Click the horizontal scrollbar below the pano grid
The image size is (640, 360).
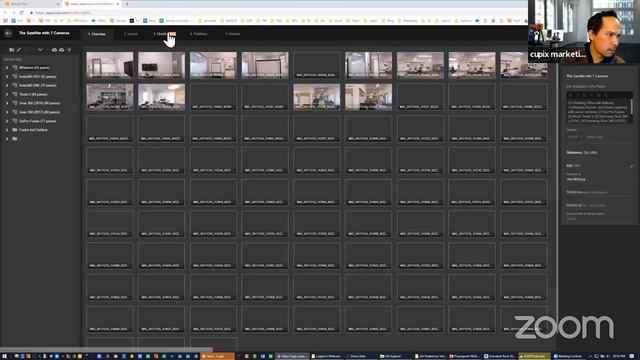106,350
